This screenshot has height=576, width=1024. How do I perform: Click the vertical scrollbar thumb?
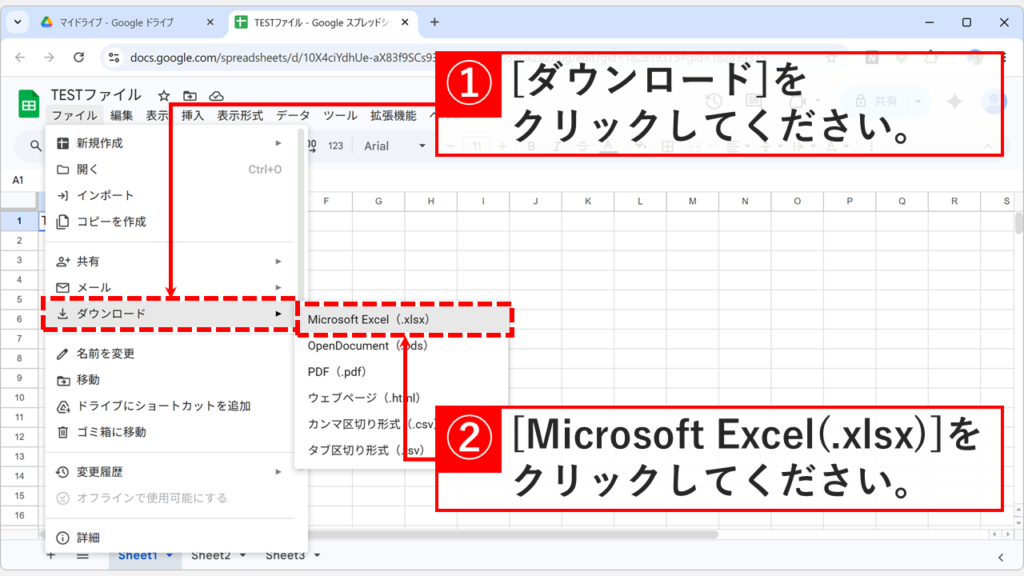coord(1019,223)
